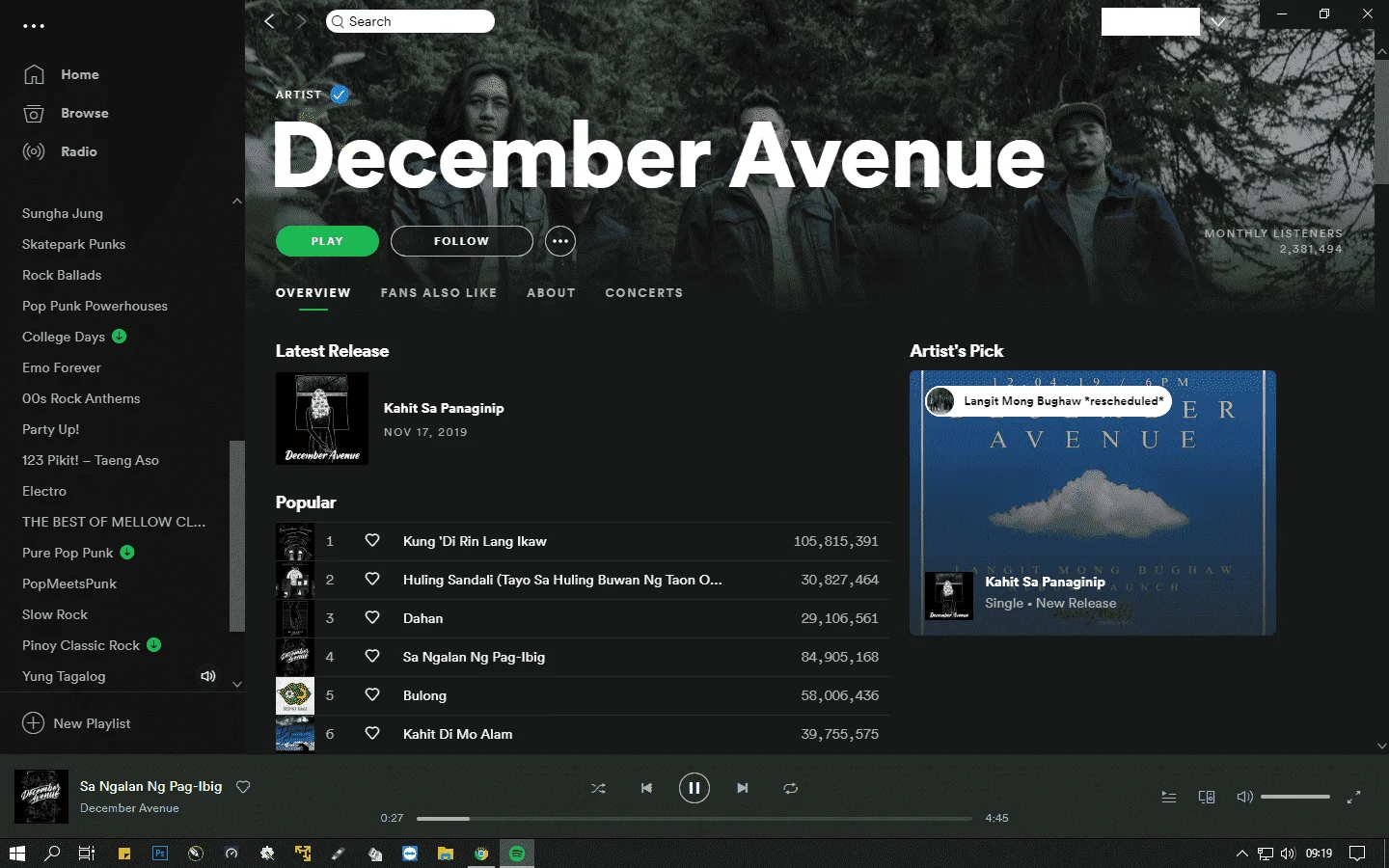
Task: Like the song Kahit Di Mo Alam
Action: tap(372, 734)
